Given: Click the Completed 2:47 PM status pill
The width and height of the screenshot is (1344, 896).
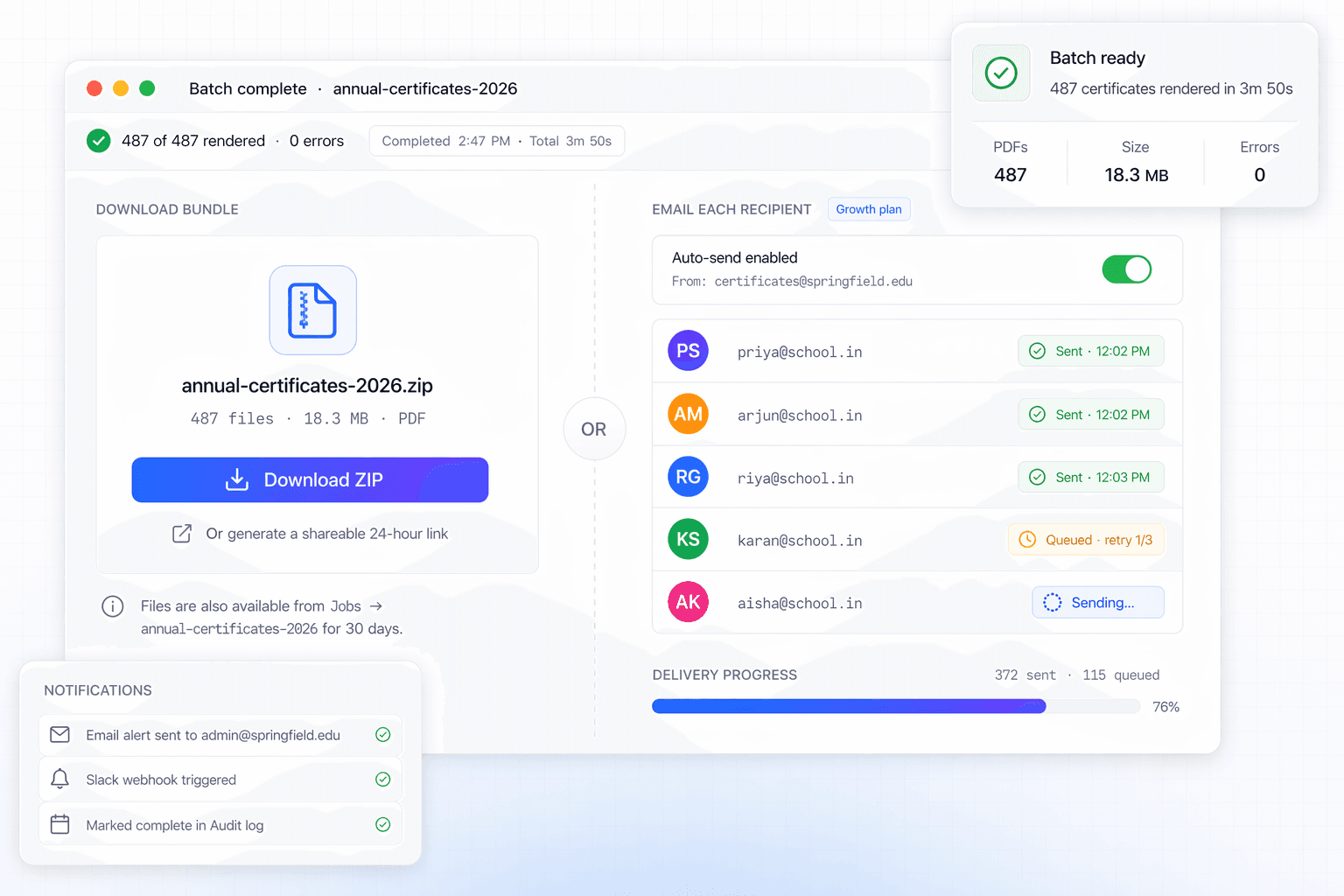Looking at the screenshot, I should tap(497, 141).
